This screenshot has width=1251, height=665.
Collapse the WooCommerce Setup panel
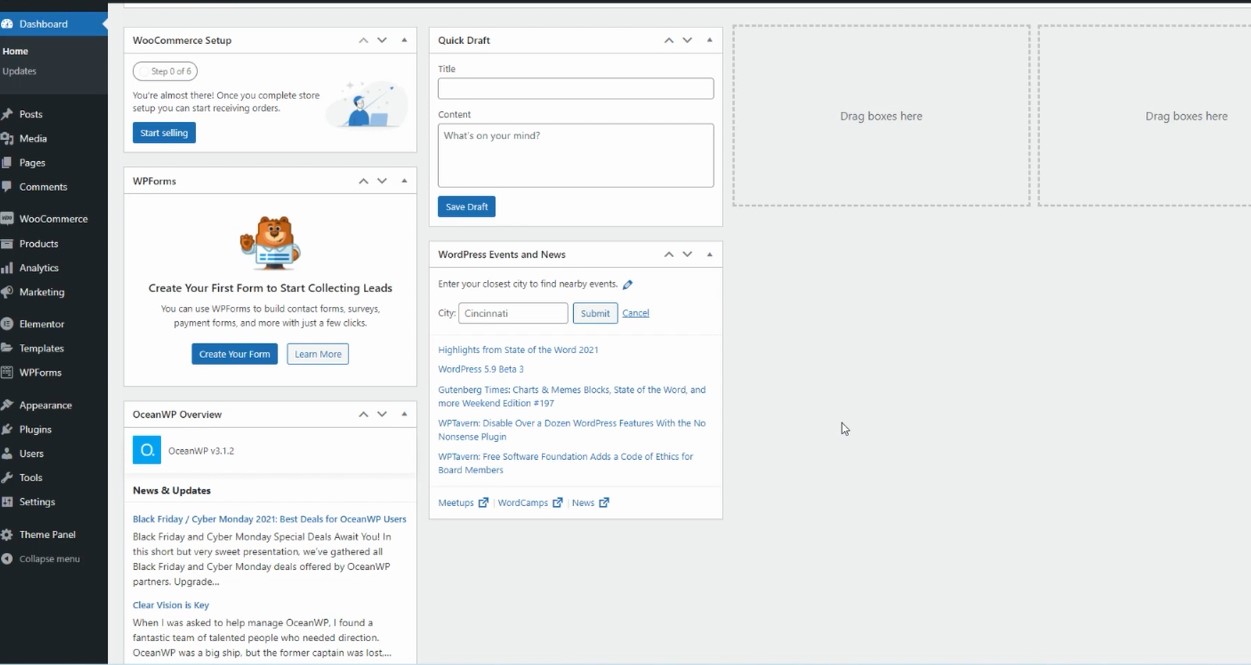404,40
